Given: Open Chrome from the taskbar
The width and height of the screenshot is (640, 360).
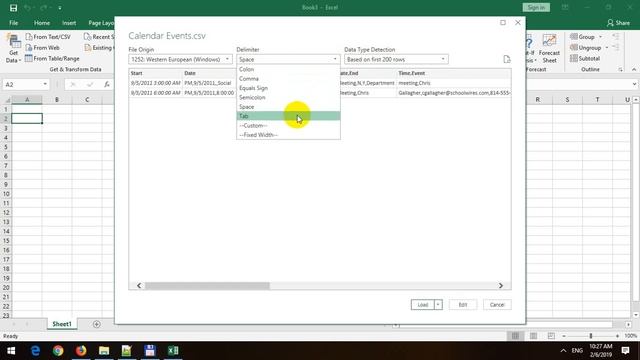Looking at the screenshot, I should [x=58, y=351].
